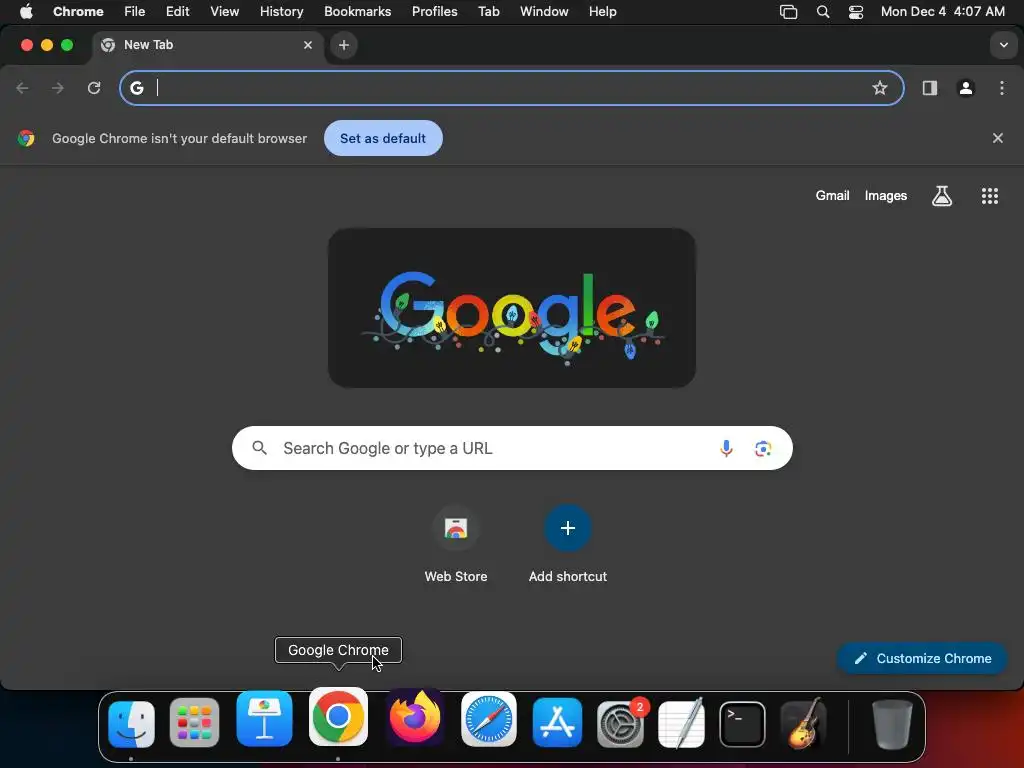
Task: Click the Google holiday doodle
Action: (x=511, y=308)
